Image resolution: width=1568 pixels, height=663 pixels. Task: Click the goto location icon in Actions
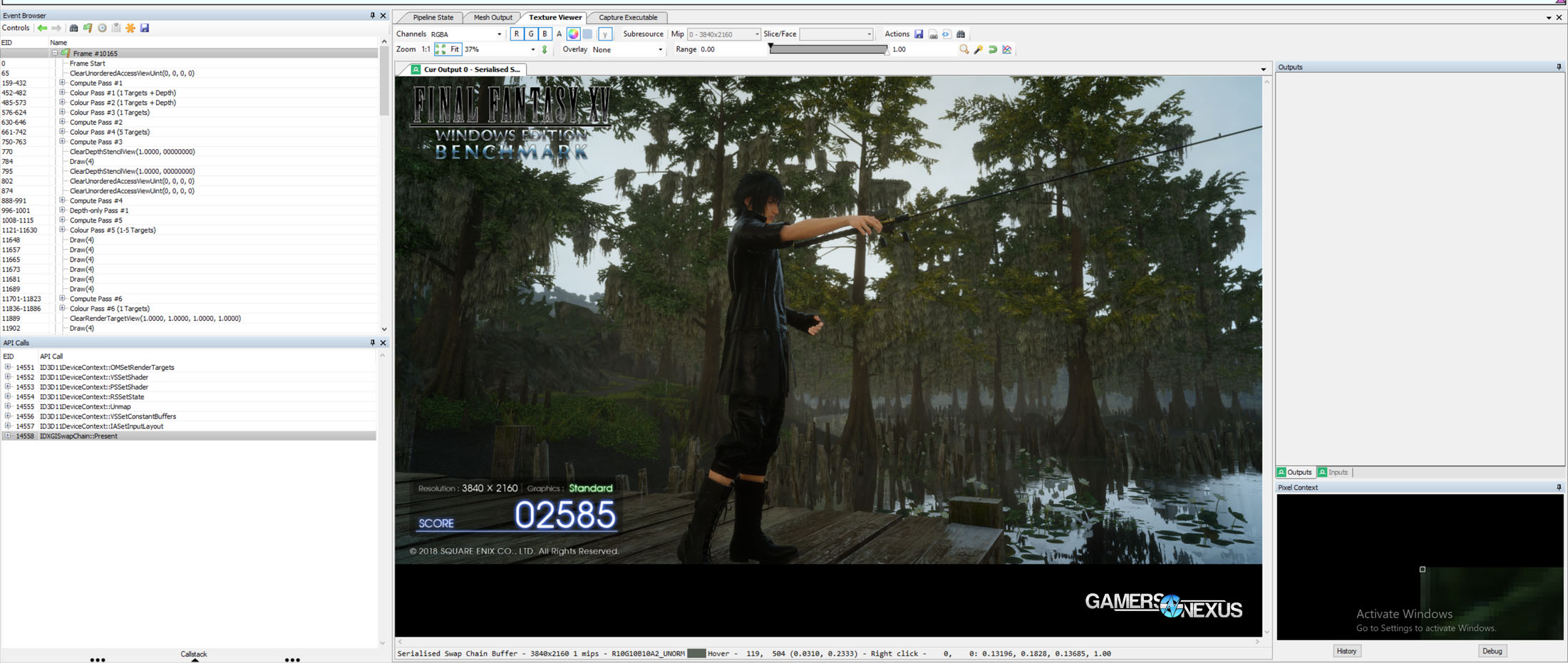pyautogui.click(x=933, y=34)
